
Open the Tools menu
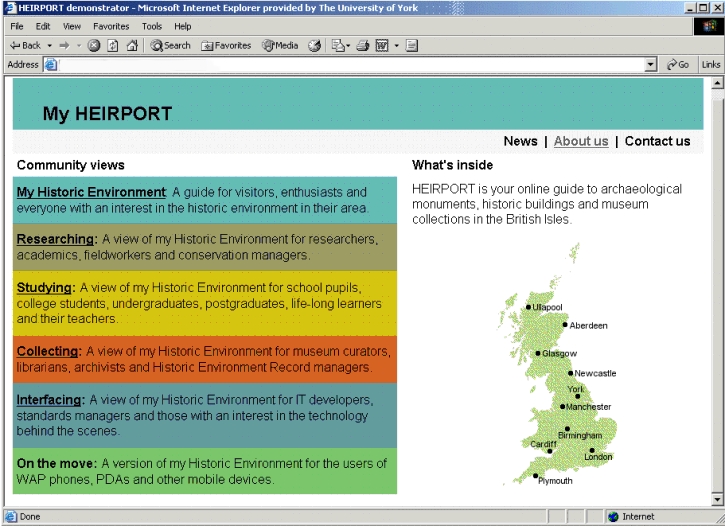[152, 26]
